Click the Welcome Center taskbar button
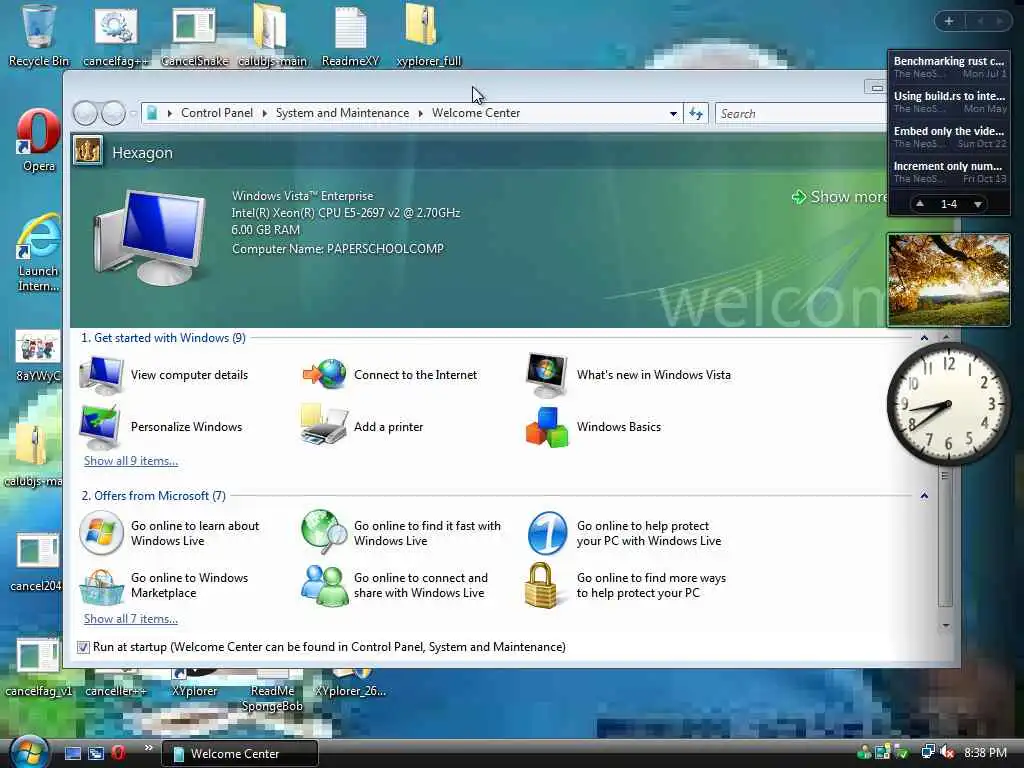The width and height of the screenshot is (1024, 768). [x=240, y=754]
